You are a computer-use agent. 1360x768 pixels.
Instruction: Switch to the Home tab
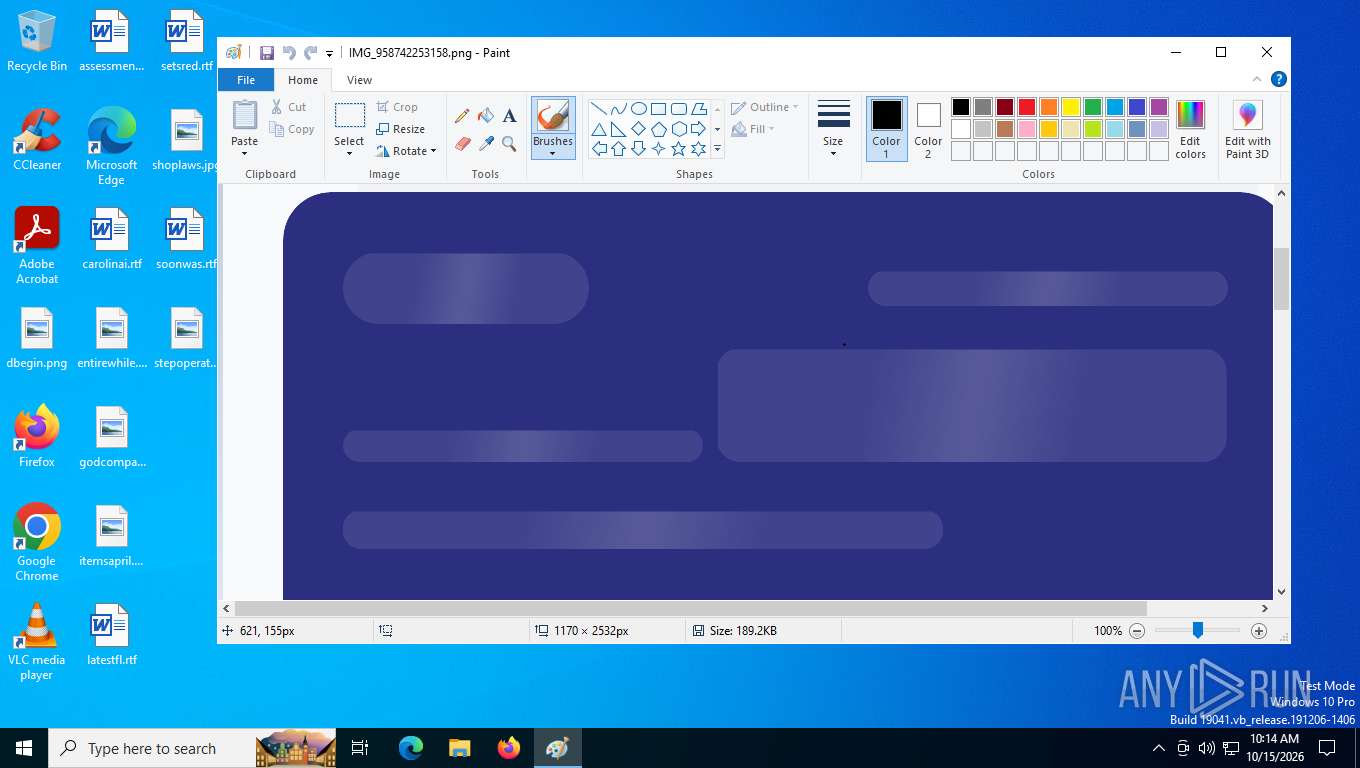point(303,80)
